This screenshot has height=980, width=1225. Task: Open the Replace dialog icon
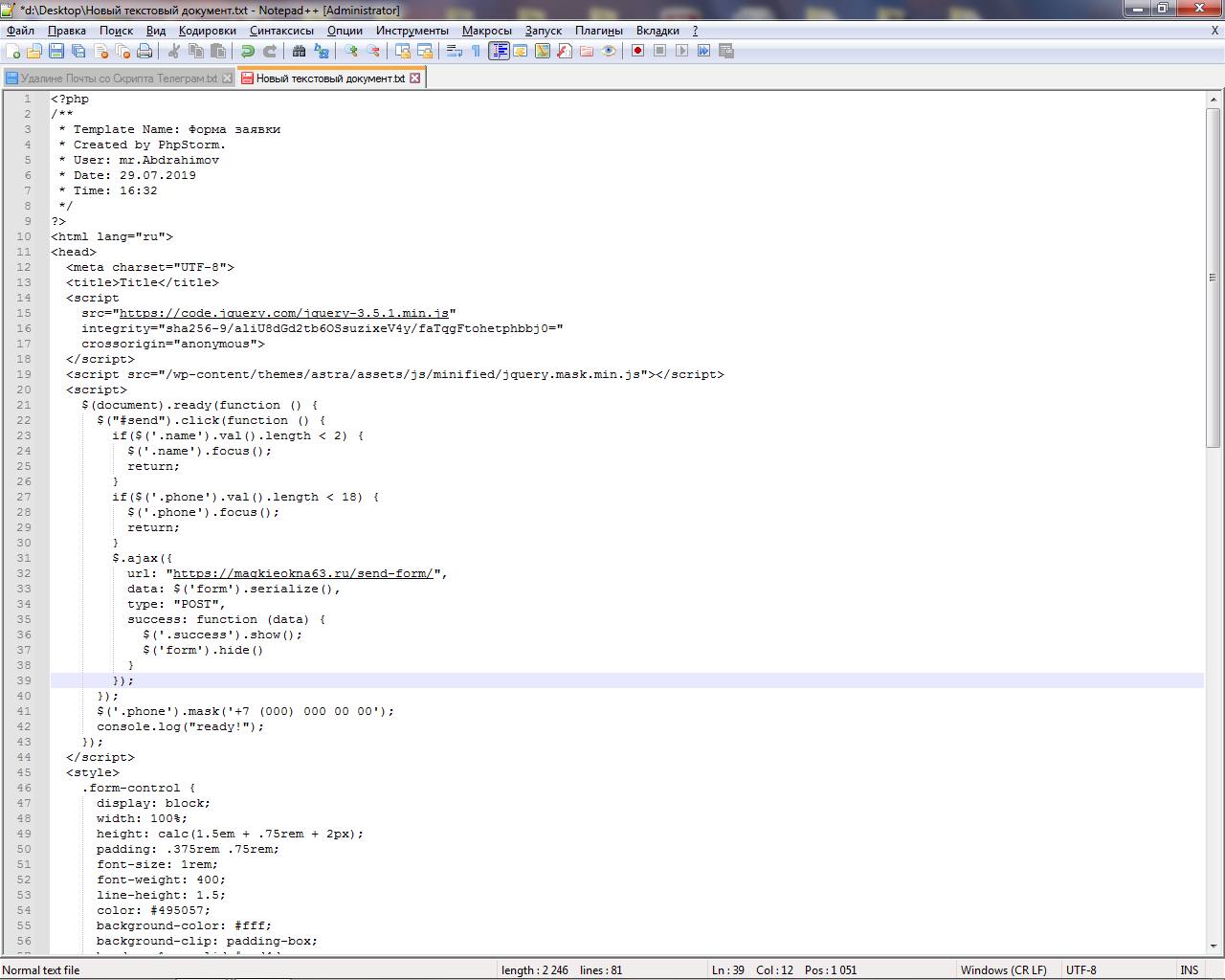[x=322, y=51]
